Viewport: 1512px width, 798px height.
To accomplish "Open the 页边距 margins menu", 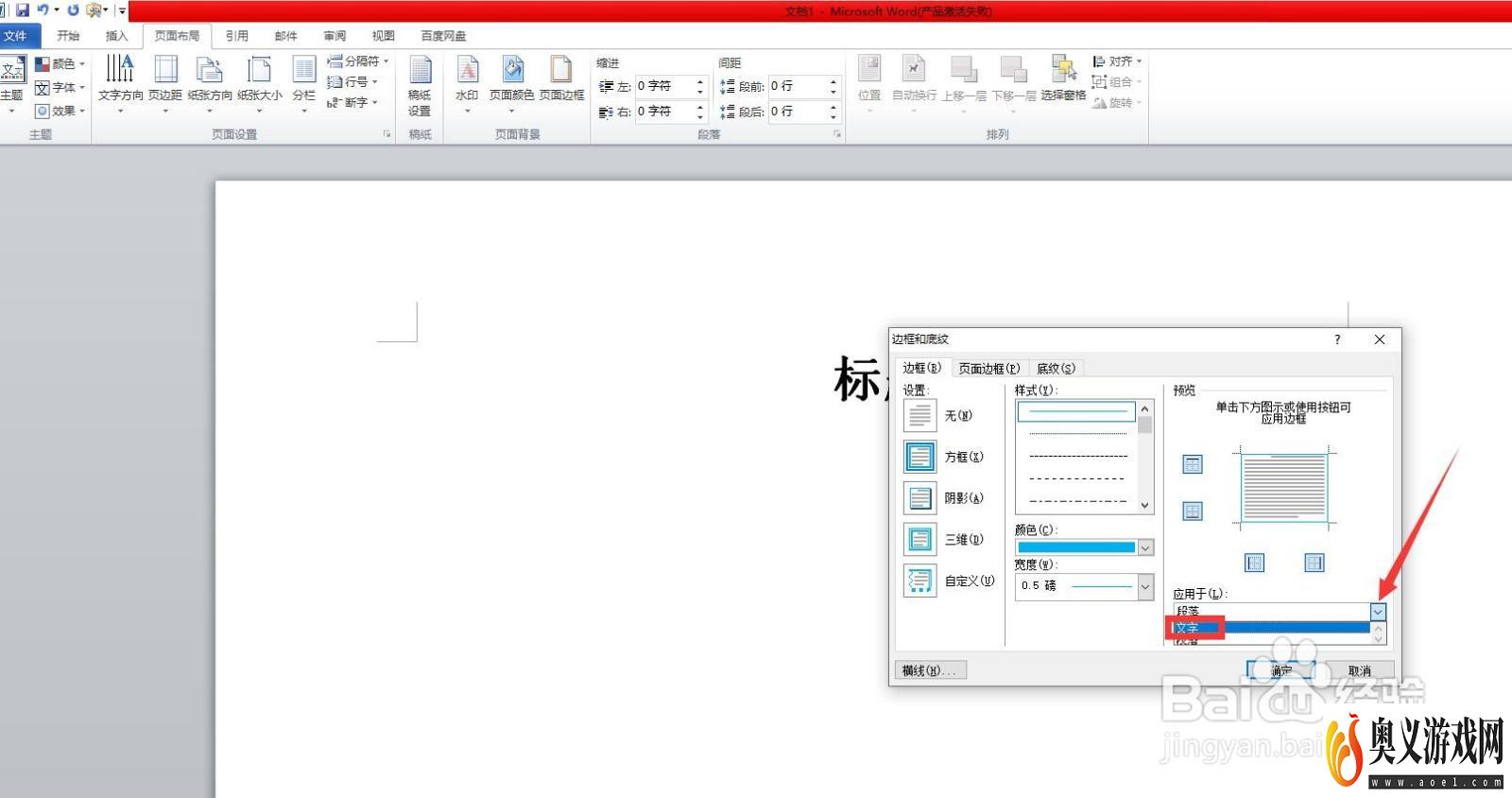I will (165, 83).
